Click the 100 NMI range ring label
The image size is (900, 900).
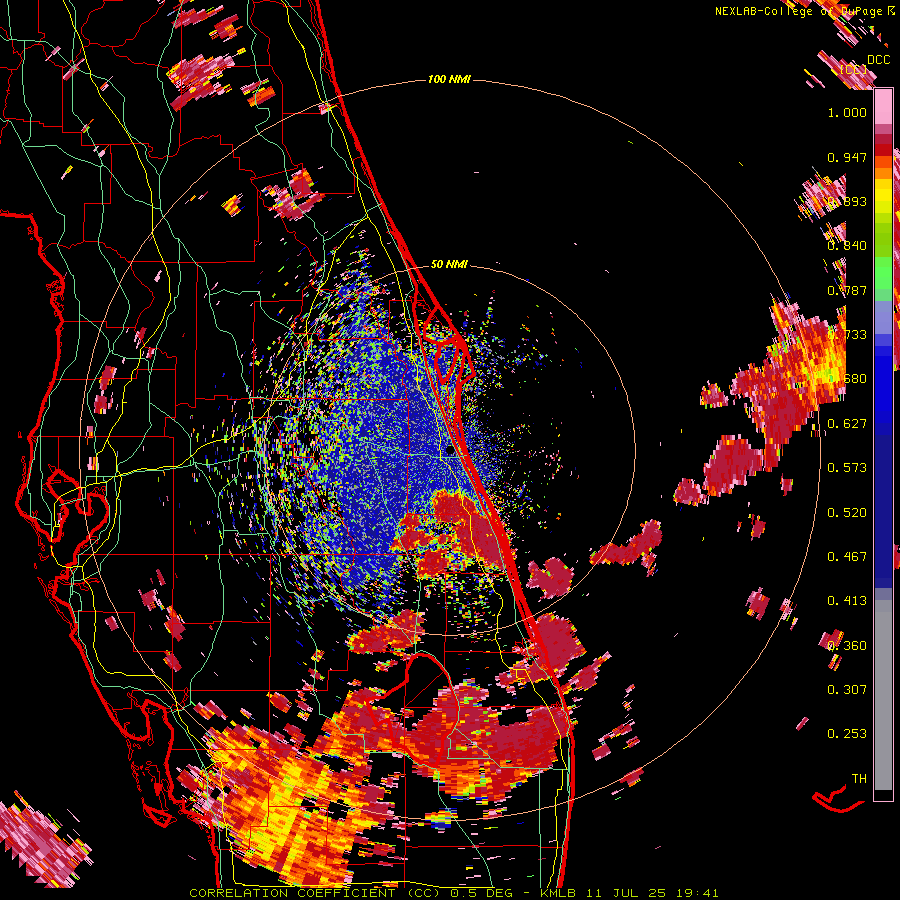pos(449,79)
